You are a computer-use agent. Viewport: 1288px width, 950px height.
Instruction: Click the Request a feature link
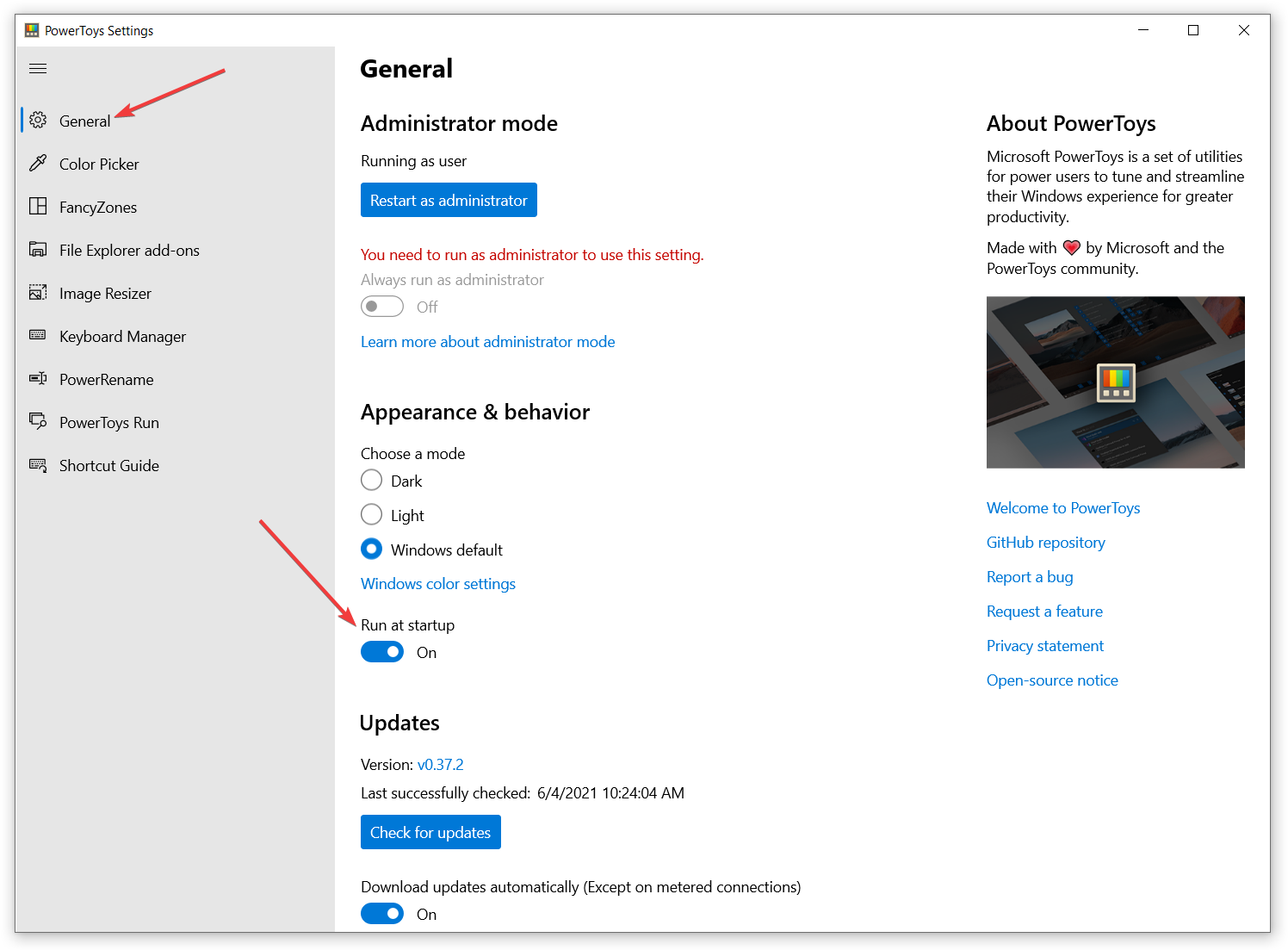click(x=1044, y=612)
